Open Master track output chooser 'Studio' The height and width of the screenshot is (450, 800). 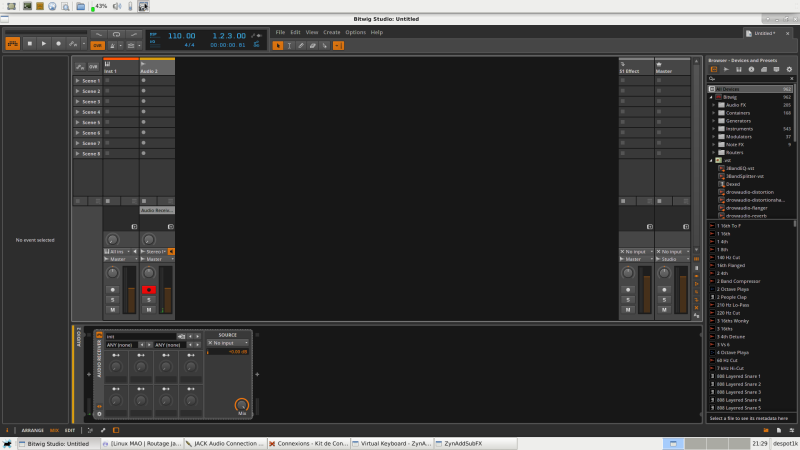coord(672,259)
